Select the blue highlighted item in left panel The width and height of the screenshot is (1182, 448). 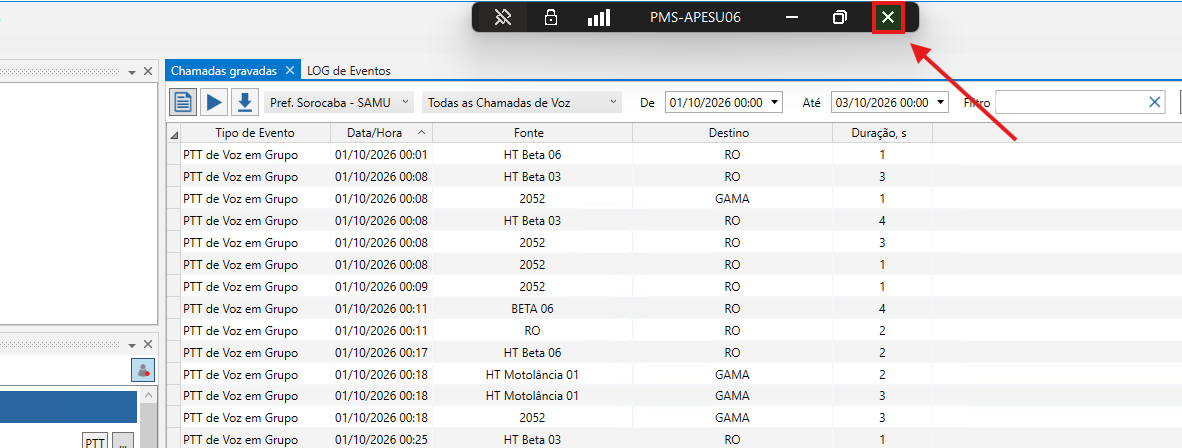pyautogui.click(x=69, y=406)
